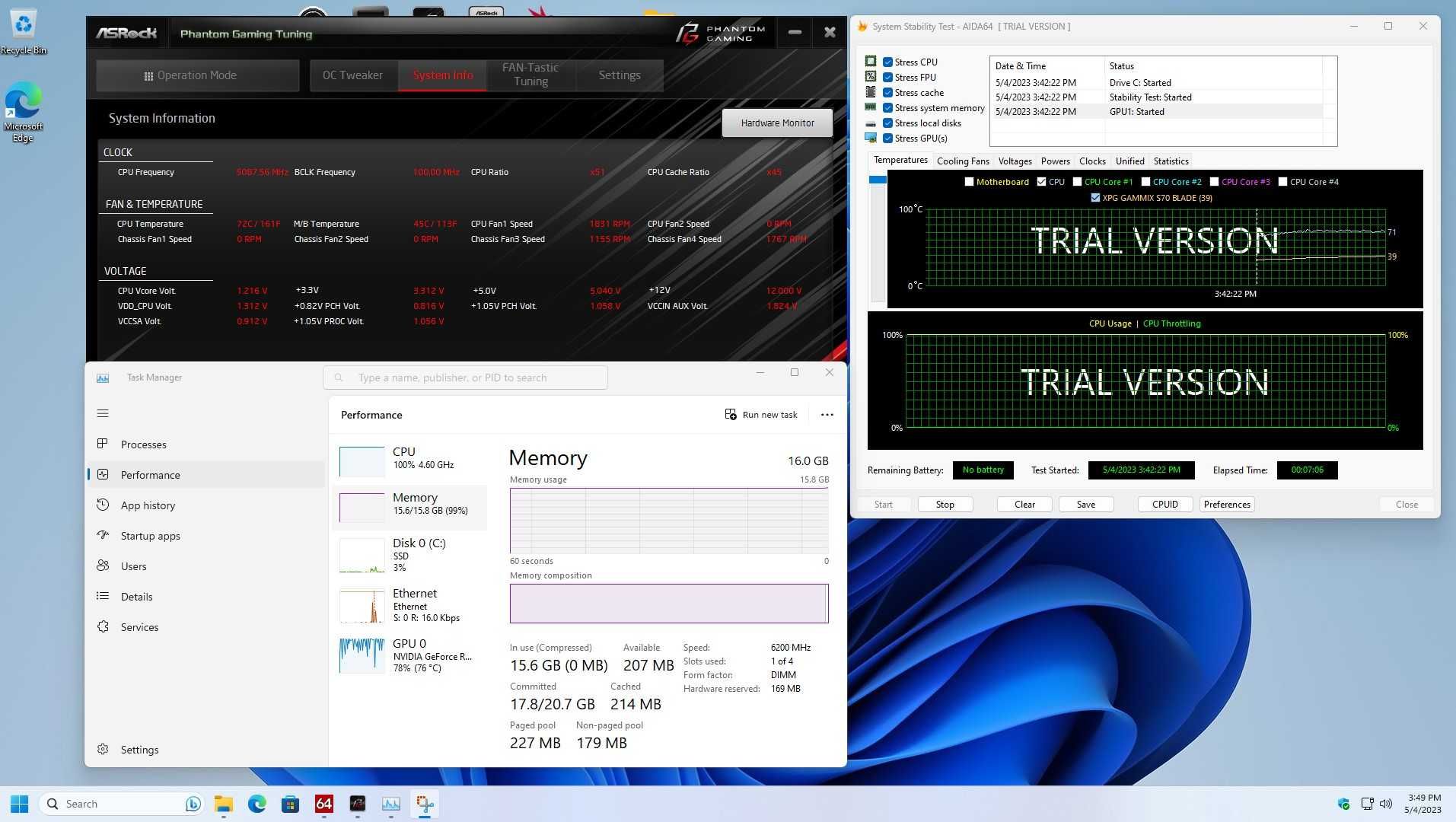Open Task Manager Settings

[205, 750]
